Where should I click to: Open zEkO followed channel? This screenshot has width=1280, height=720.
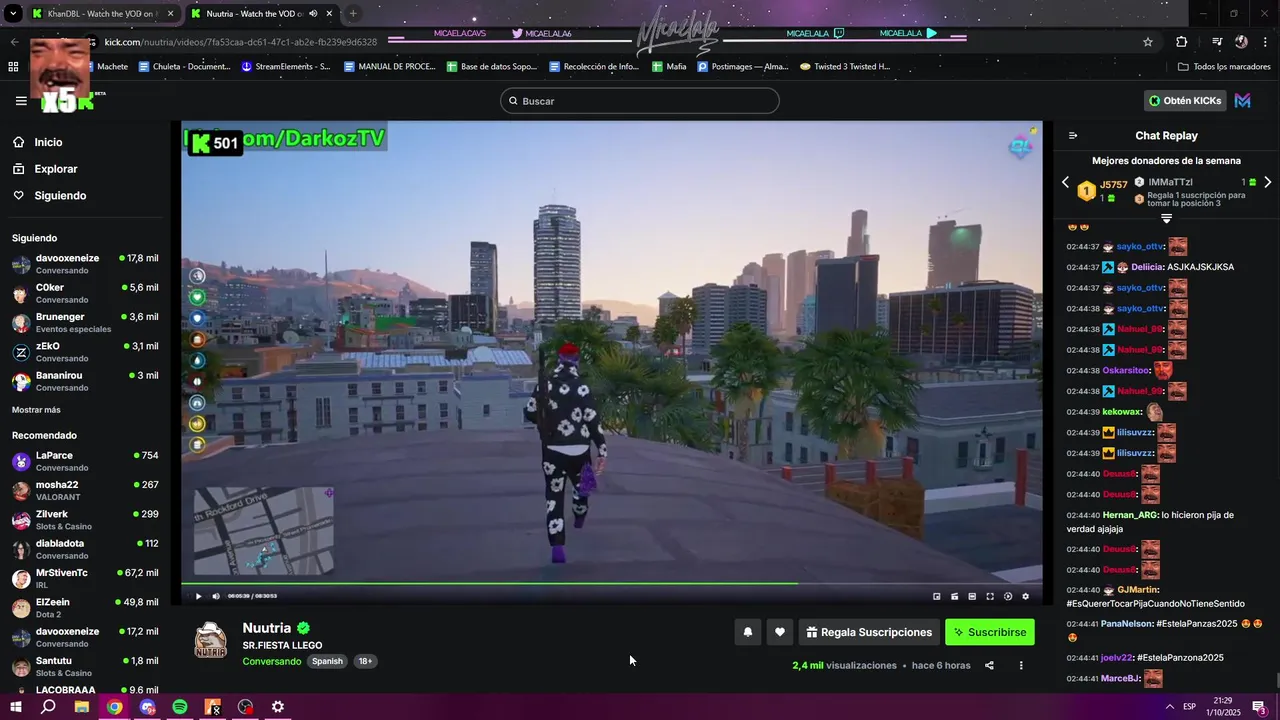click(85, 352)
